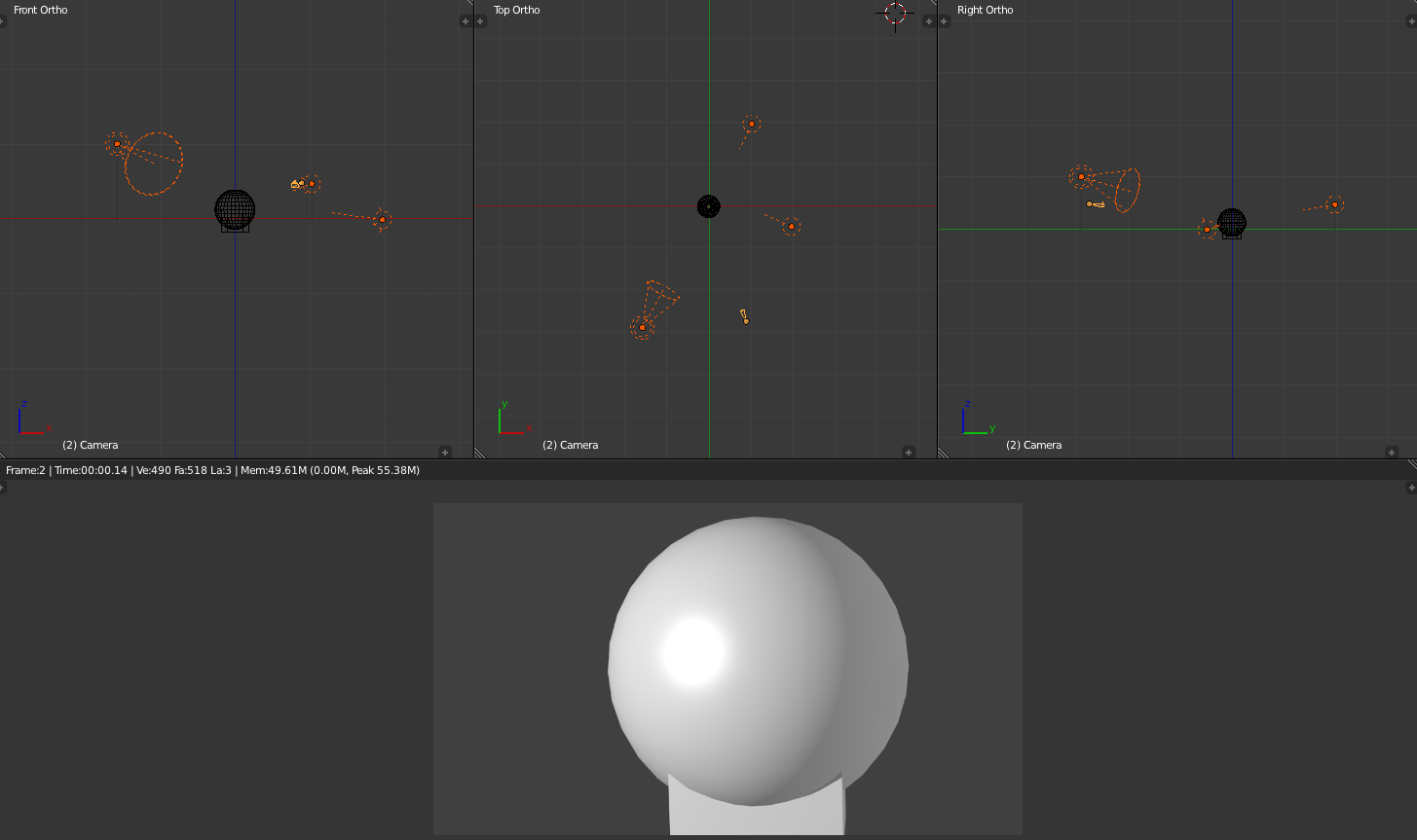Show header via plus in Front Ortho bottom corner
The height and width of the screenshot is (840, 1417).
pyautogui.click(x=445, y=452)
